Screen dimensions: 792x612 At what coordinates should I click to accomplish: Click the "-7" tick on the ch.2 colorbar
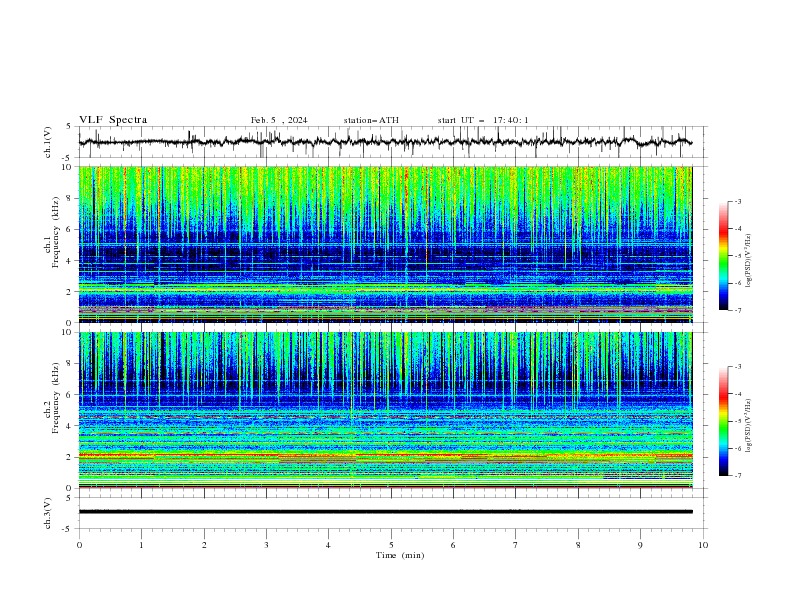(x=737, y=475)
